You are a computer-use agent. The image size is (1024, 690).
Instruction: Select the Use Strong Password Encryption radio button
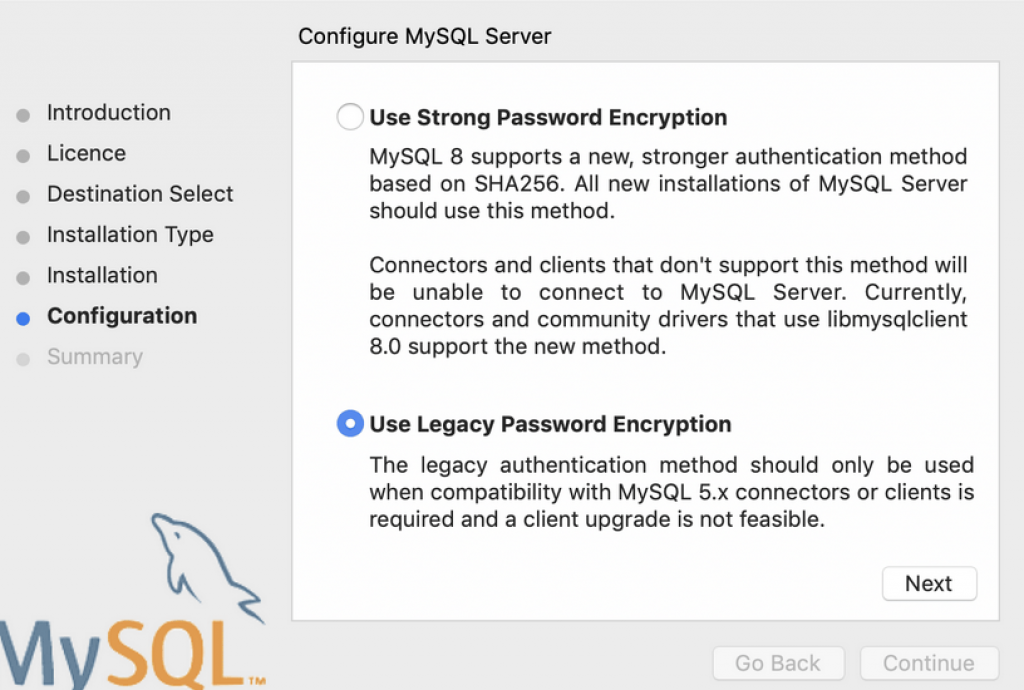coord(350,118)
